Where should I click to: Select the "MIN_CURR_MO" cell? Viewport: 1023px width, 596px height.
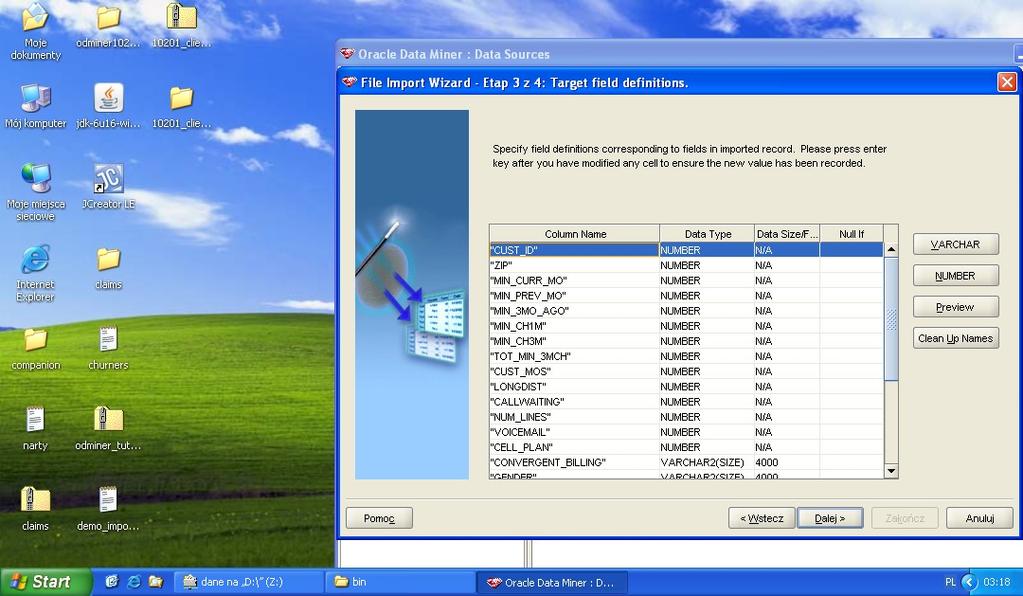575,280
